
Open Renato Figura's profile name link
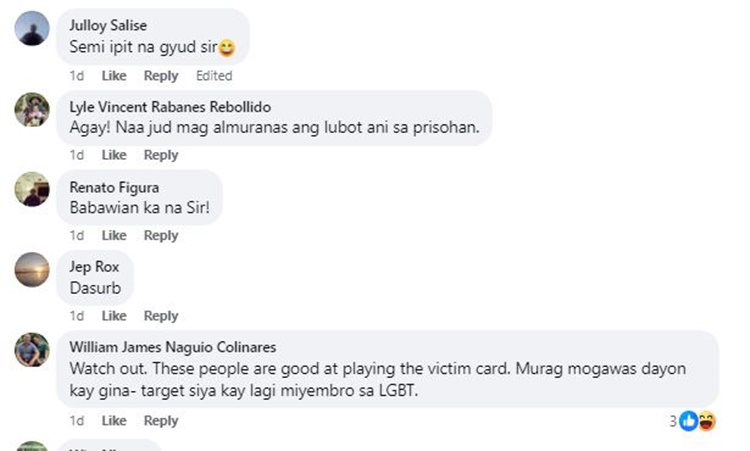(x=114, y=187)
